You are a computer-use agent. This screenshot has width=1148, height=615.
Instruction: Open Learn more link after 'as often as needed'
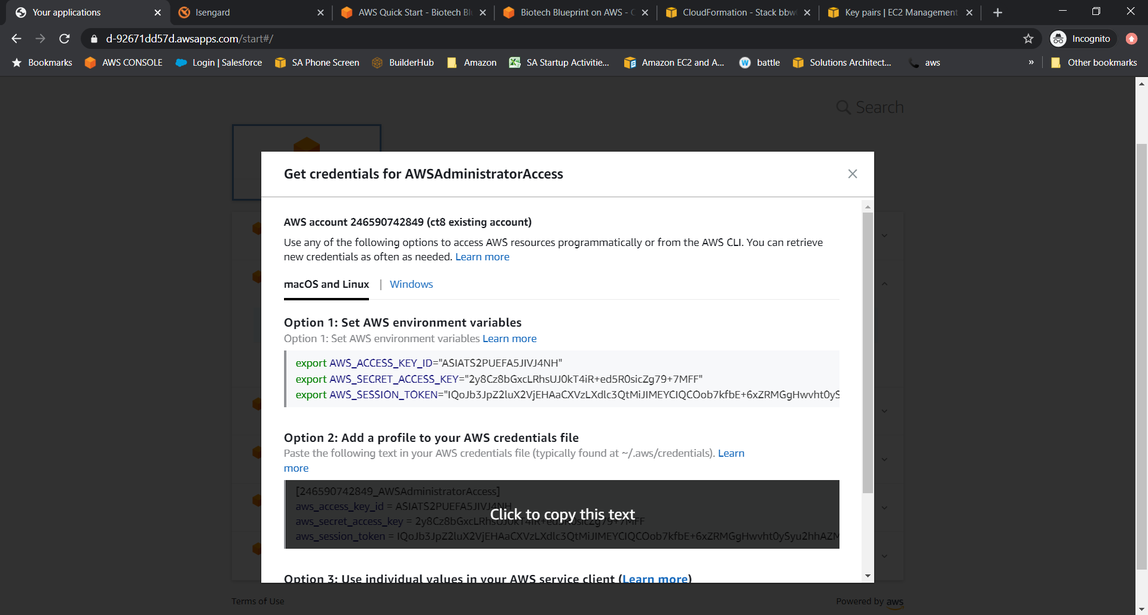coord(482,257)
